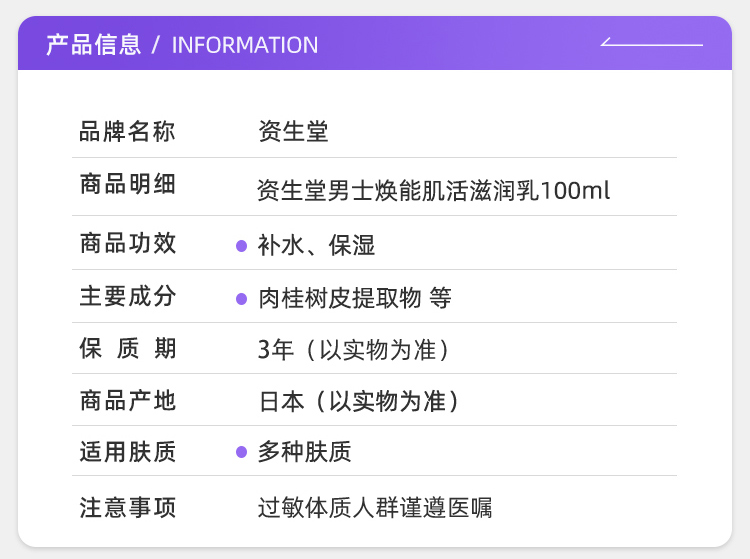Select the 产品信息 / INFORMATION header title

click(x=182, y=45)
